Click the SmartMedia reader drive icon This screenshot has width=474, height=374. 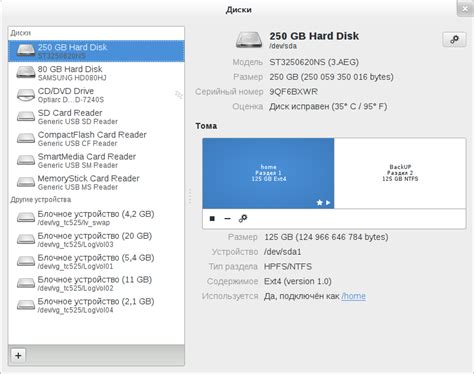click(x=26, y=160)
